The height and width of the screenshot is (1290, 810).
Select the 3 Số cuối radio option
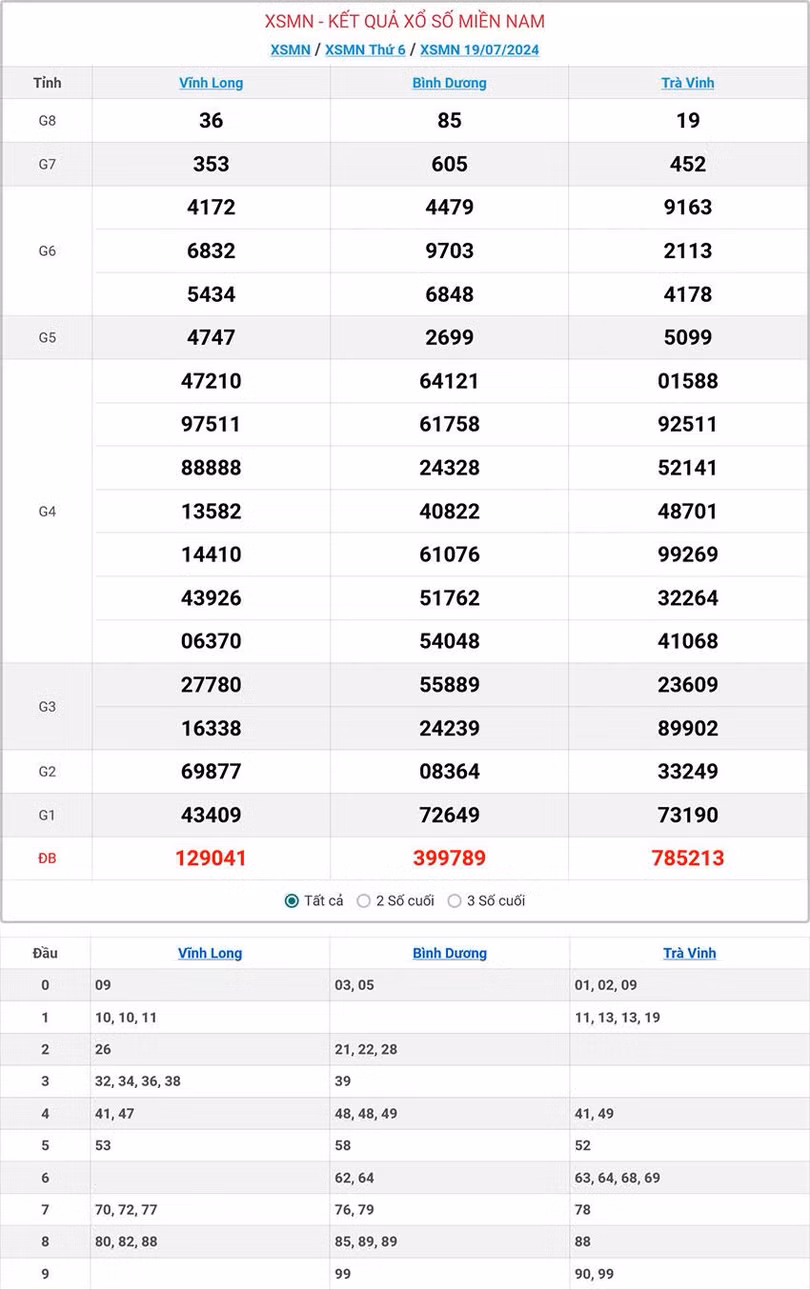click(x=455, y=901)
